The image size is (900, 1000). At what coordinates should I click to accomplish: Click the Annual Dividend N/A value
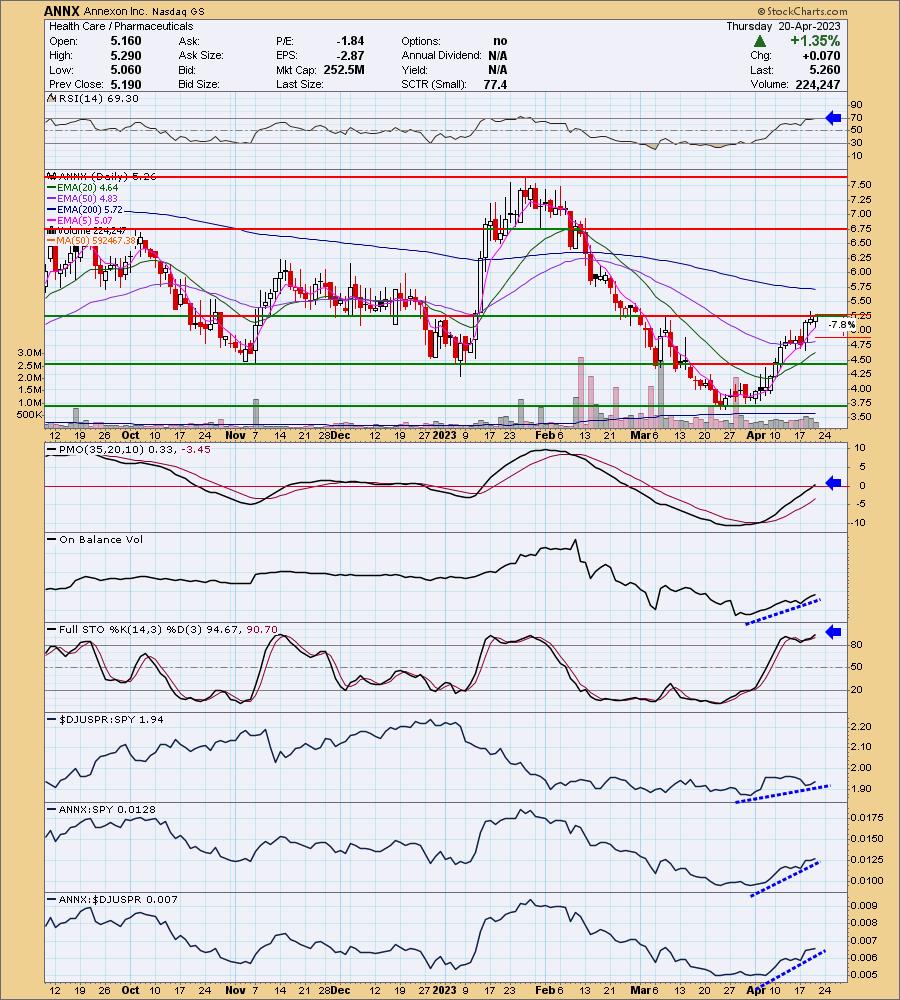(x=498, y=55)
